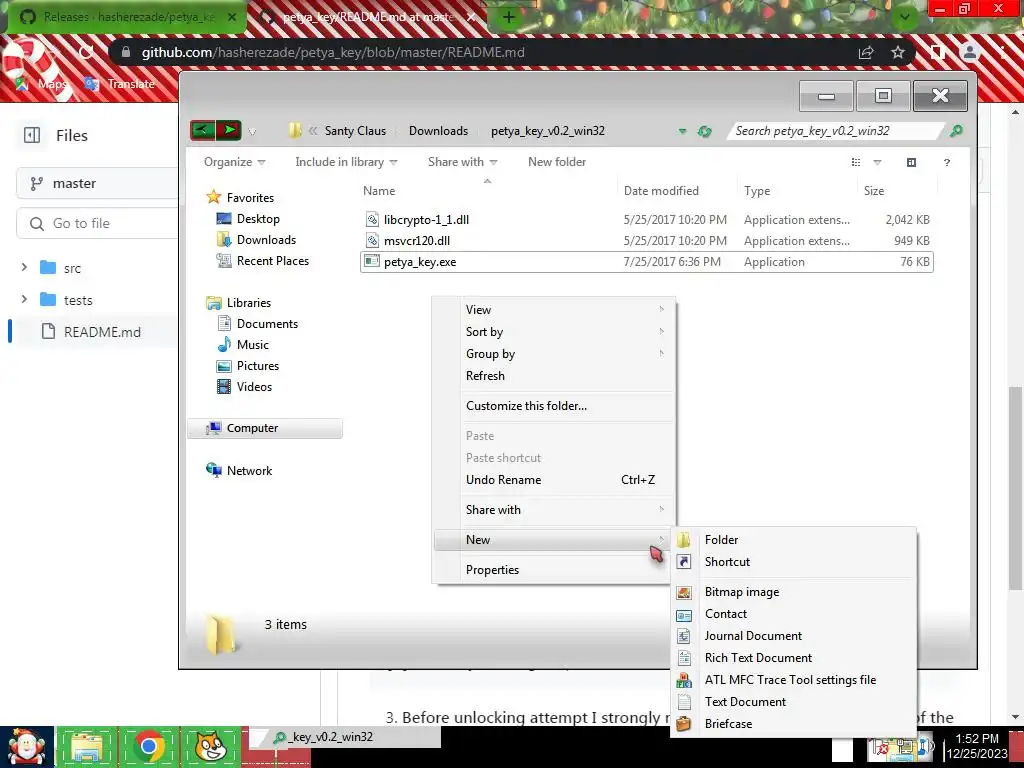Click the search magnifier icon in Explorer
The width and height of the screenshot is (1024, 768).
956,131
